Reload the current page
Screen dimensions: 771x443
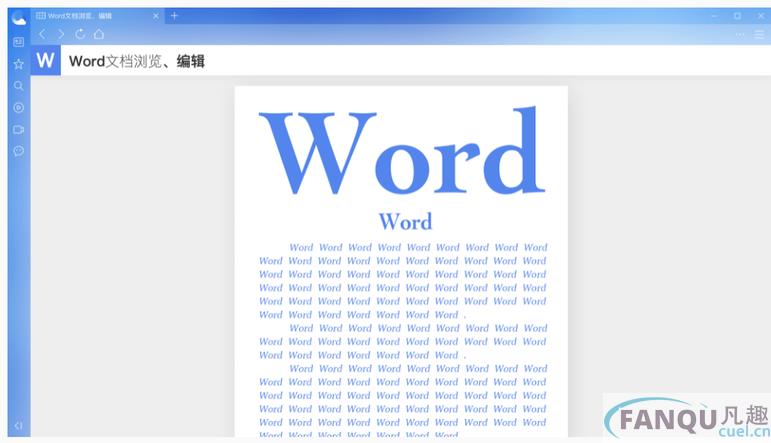(80, 34)
